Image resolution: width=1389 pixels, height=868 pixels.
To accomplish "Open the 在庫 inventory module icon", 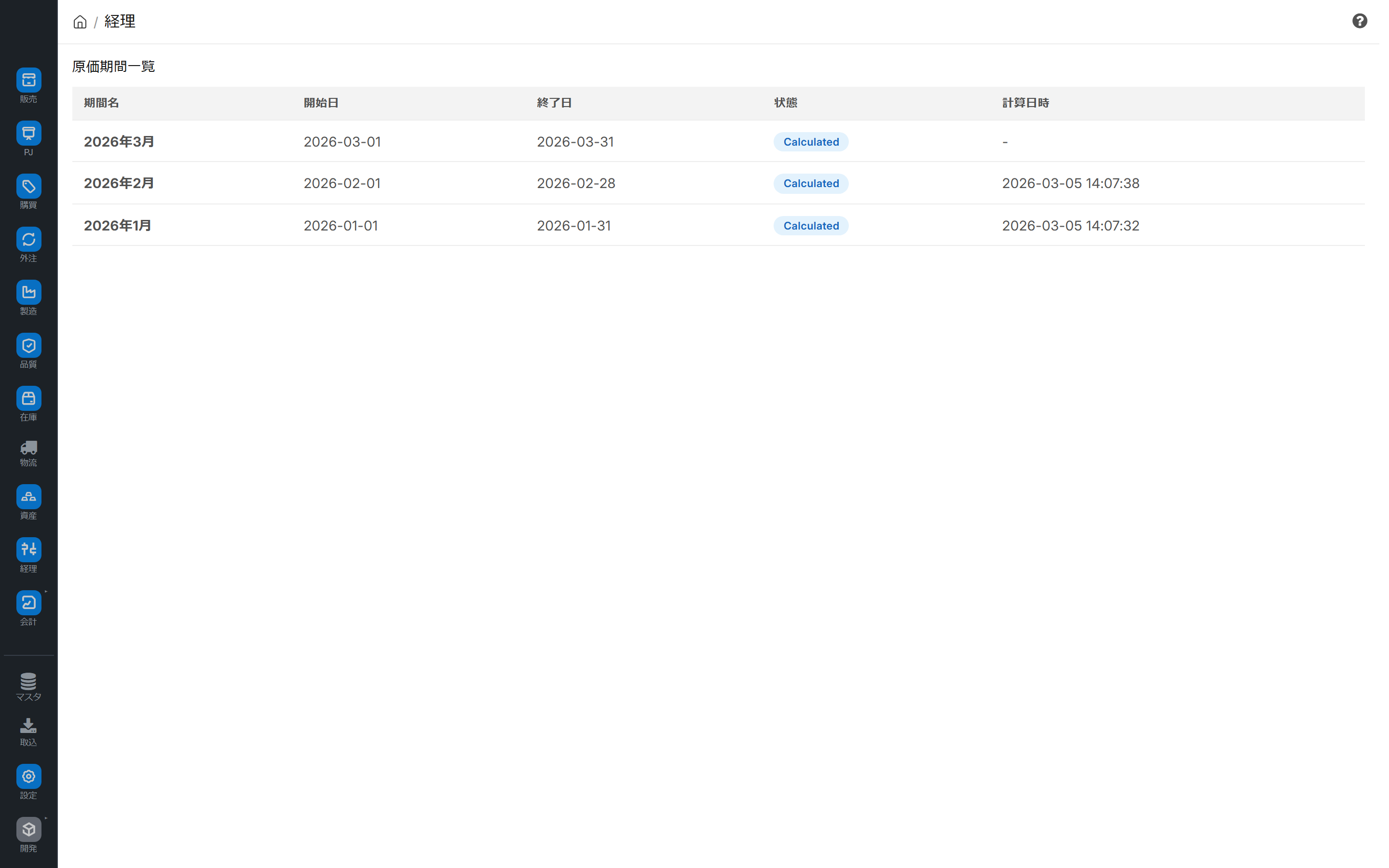I will pyautogui.click(x=29, y=398).
